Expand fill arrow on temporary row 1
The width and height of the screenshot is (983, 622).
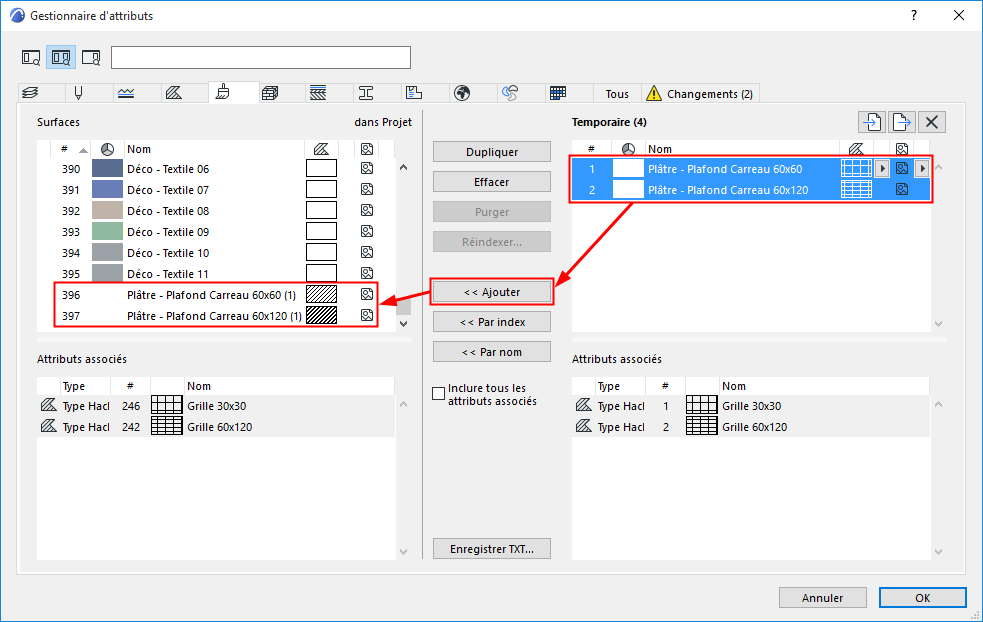pos(882,168)
